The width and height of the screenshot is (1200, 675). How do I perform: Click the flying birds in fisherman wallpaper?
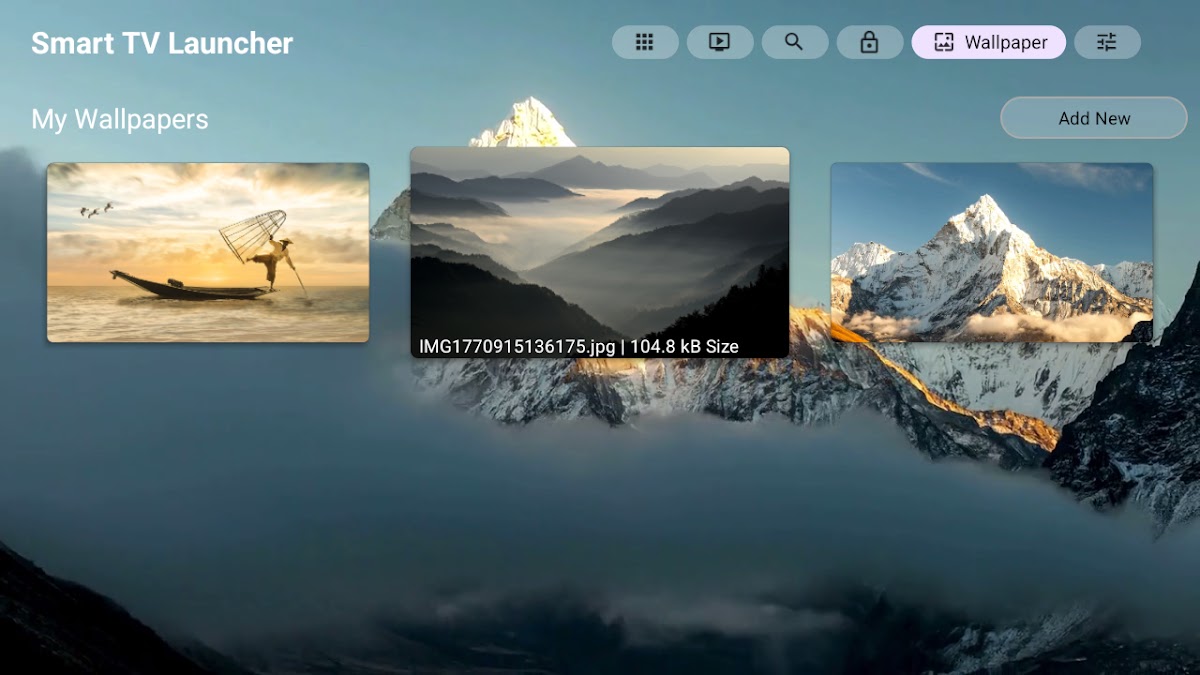tap(95, 210)
